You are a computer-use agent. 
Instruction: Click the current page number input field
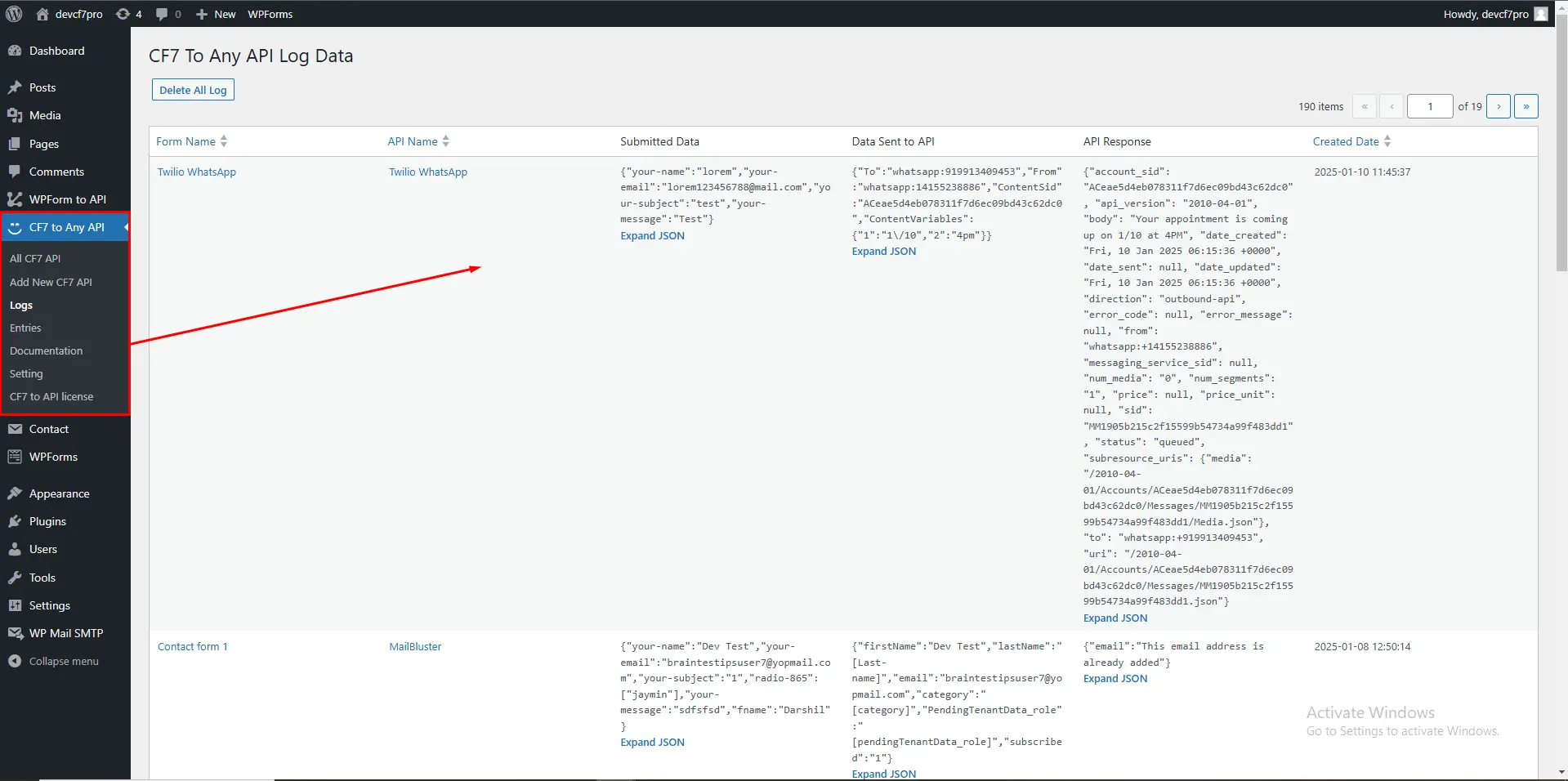click(x=1430, y=106)
